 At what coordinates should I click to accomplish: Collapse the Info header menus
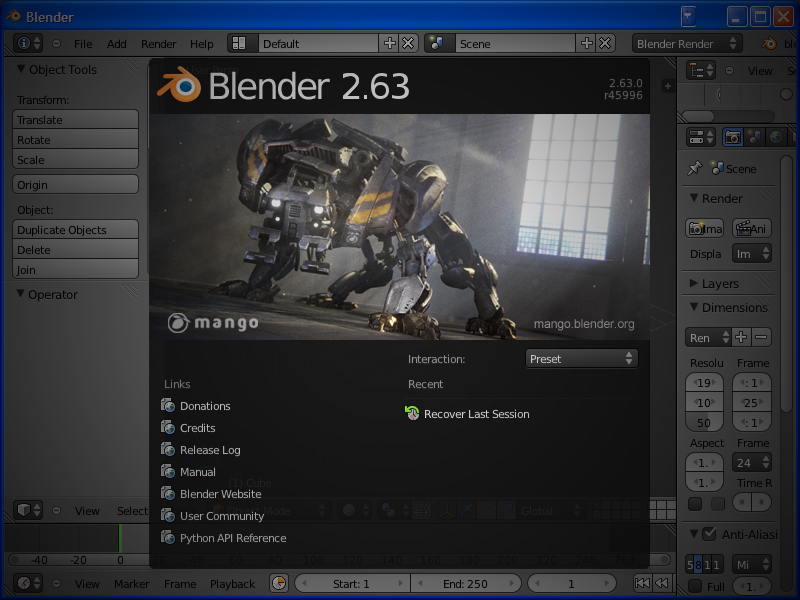(56, 43)
